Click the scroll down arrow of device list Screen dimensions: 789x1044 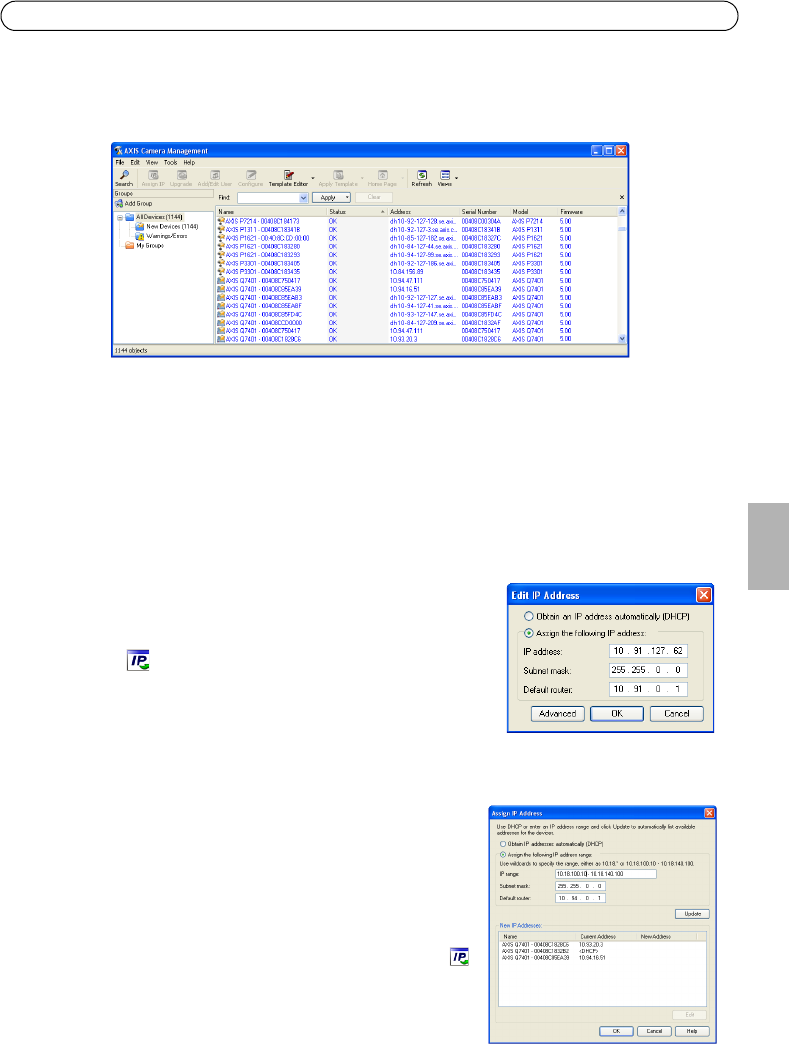[x=622, y=338]
